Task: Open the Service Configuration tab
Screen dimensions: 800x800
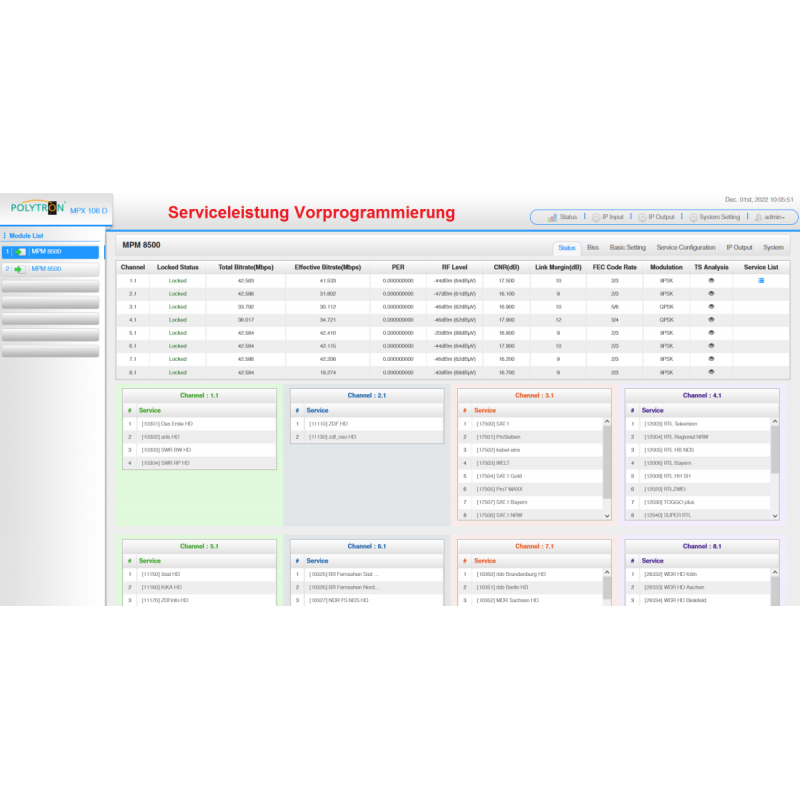Action: click(x=686, y=247)
